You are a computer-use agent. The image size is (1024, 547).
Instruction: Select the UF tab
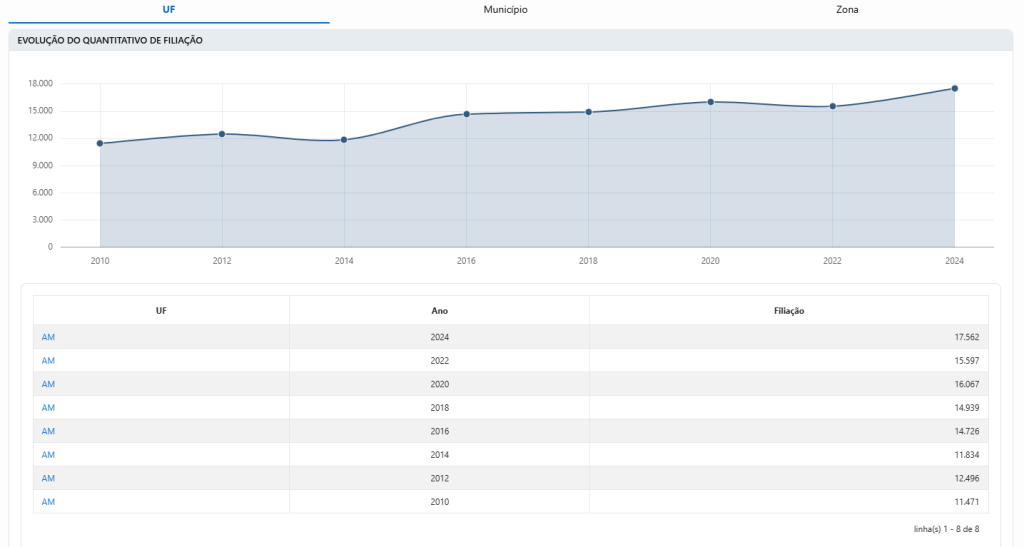pos(168,9)
